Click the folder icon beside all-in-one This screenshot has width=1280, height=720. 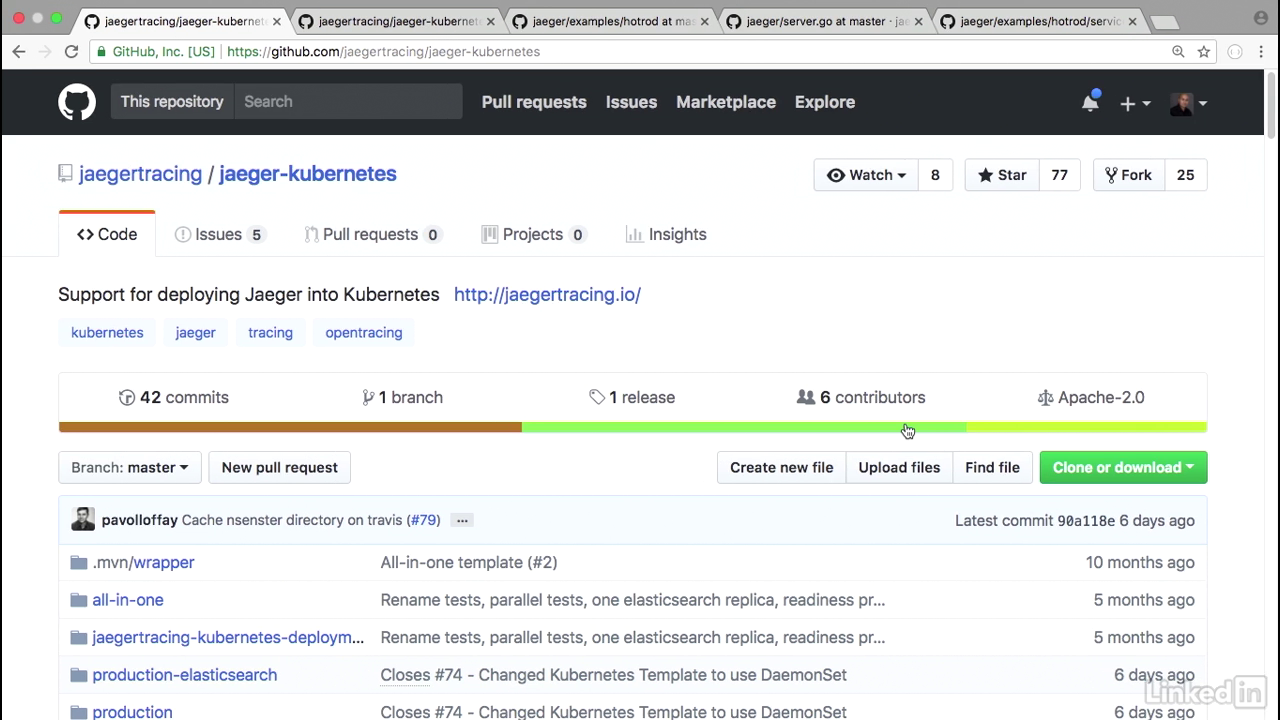(79, 600)
